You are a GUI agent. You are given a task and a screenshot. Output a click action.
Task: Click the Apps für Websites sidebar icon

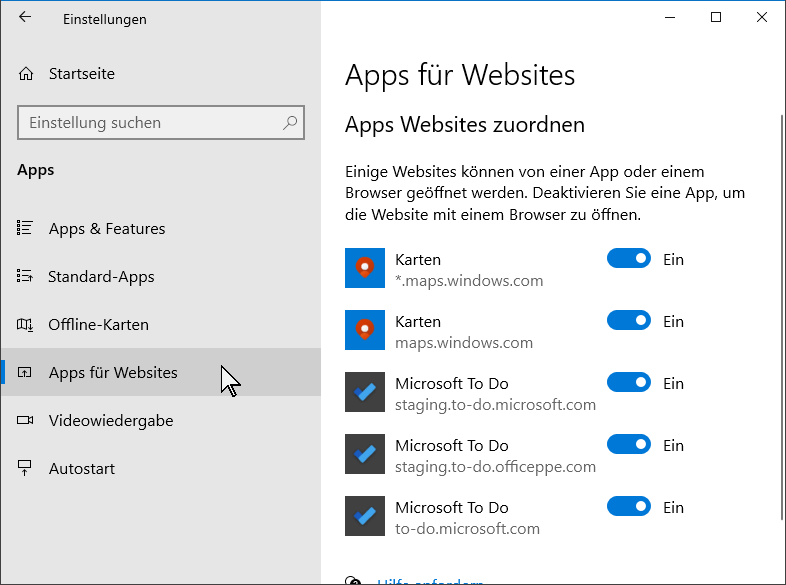[25, 372]
